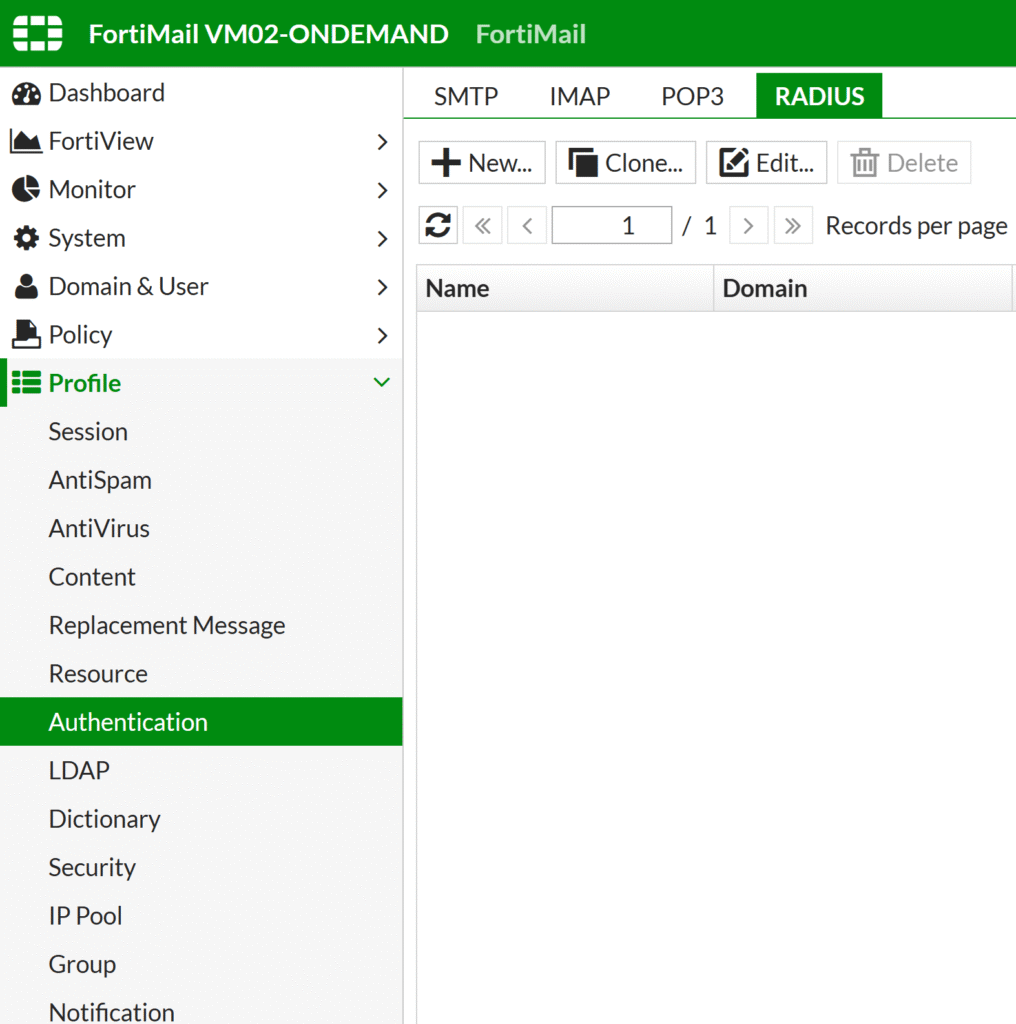This screenshot has height=1024, width=1016.
Task: Open the Dashboard gauge icon
Action: pyautogui.click(x=27, y=93)
